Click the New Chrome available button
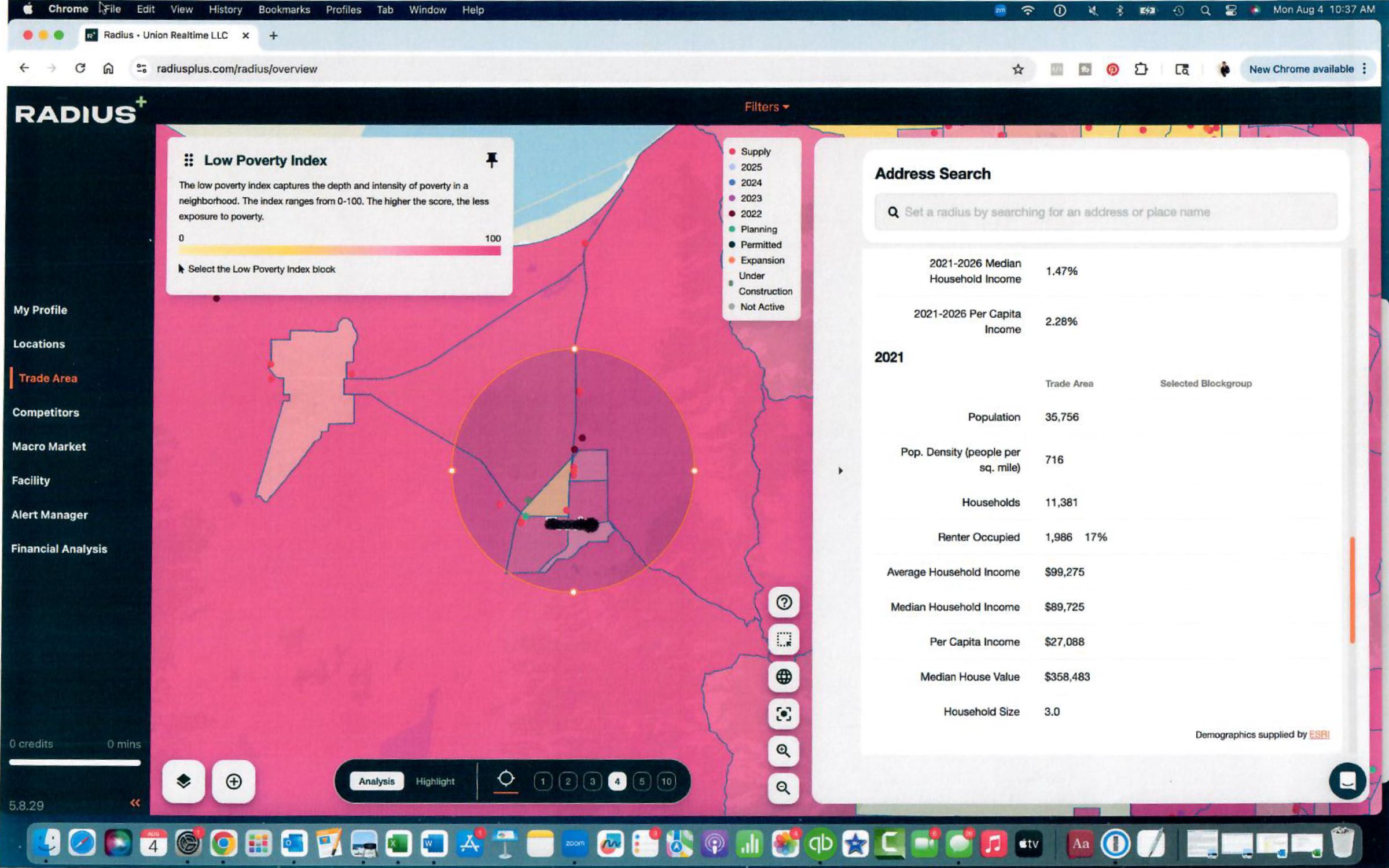 (1301, 69)
